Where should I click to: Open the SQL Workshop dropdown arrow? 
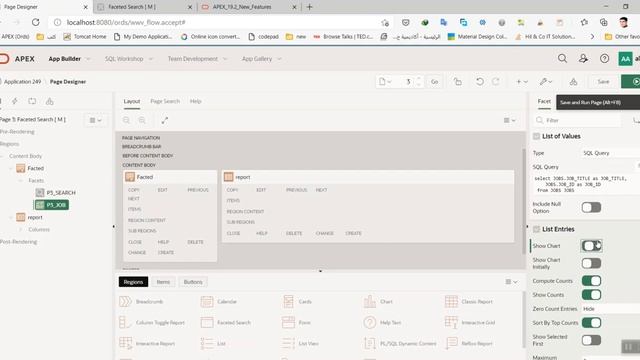tap(151, 59)
